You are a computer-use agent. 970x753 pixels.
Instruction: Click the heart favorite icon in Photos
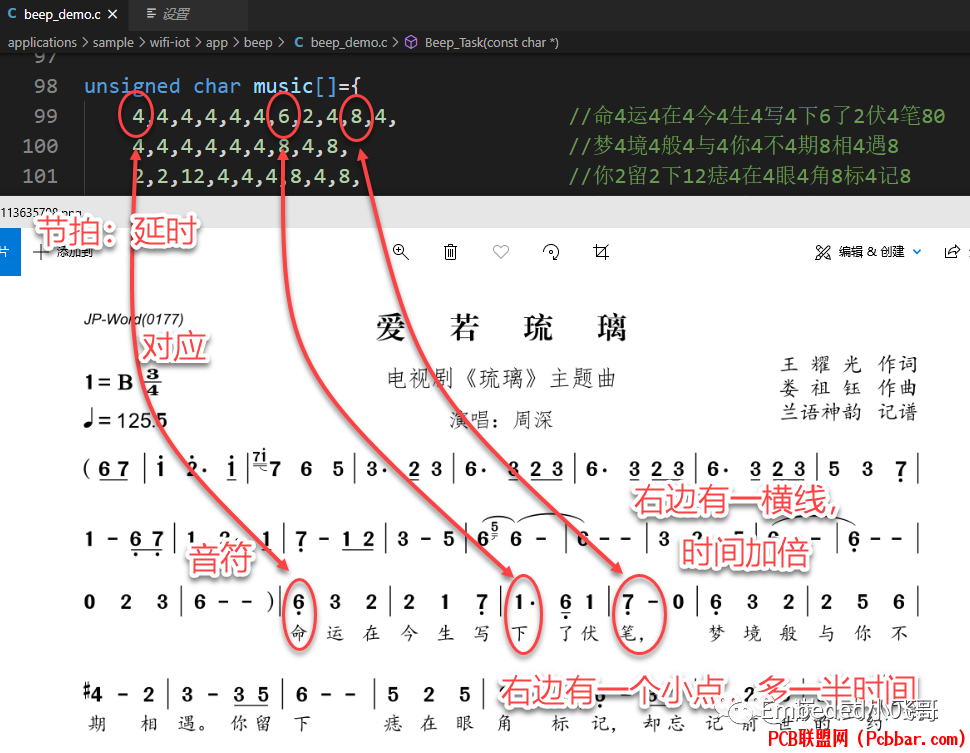[500, 252]
